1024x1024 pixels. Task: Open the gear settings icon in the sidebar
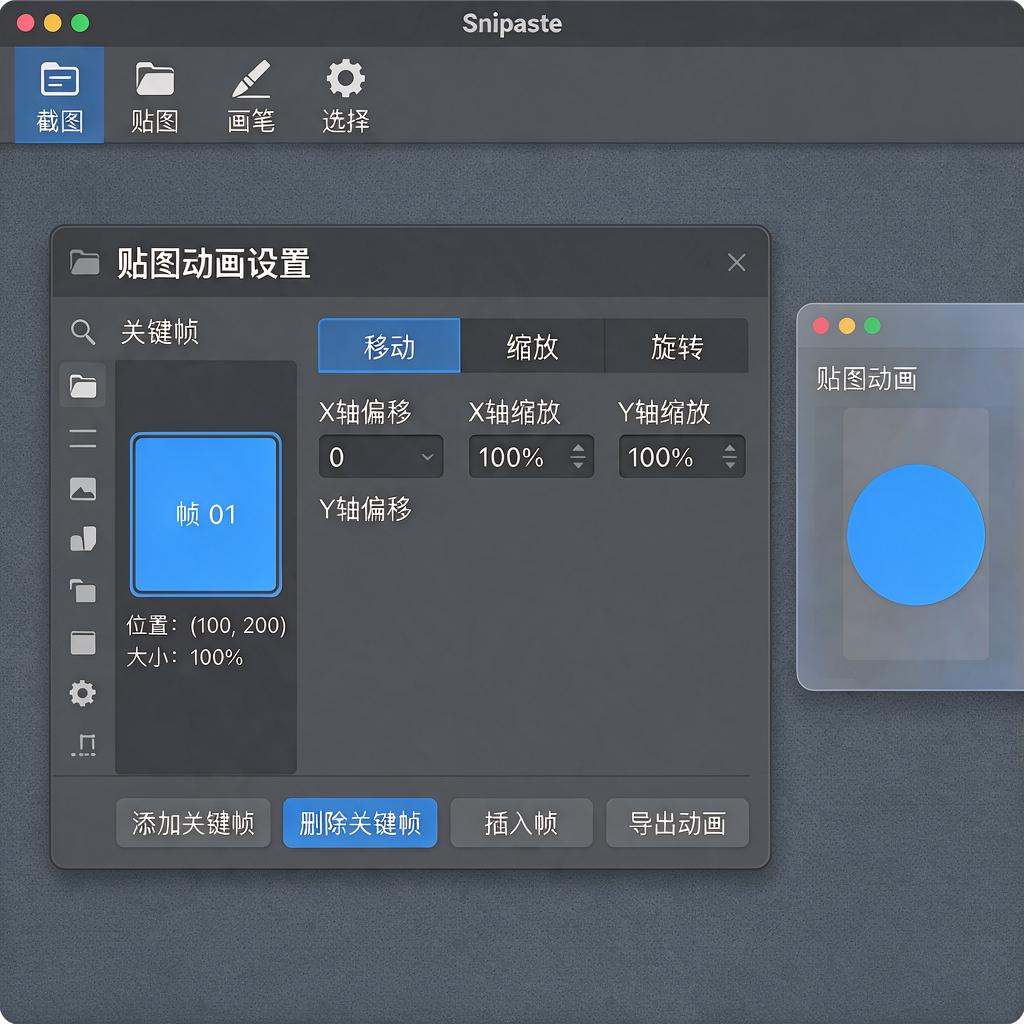[83, 693]
